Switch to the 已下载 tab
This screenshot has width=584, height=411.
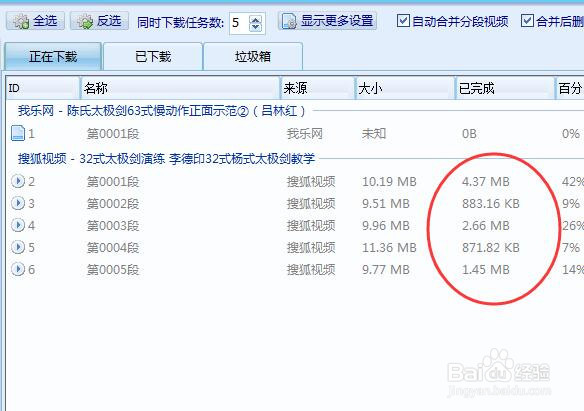pyautogui.click(x=153, y=56)
